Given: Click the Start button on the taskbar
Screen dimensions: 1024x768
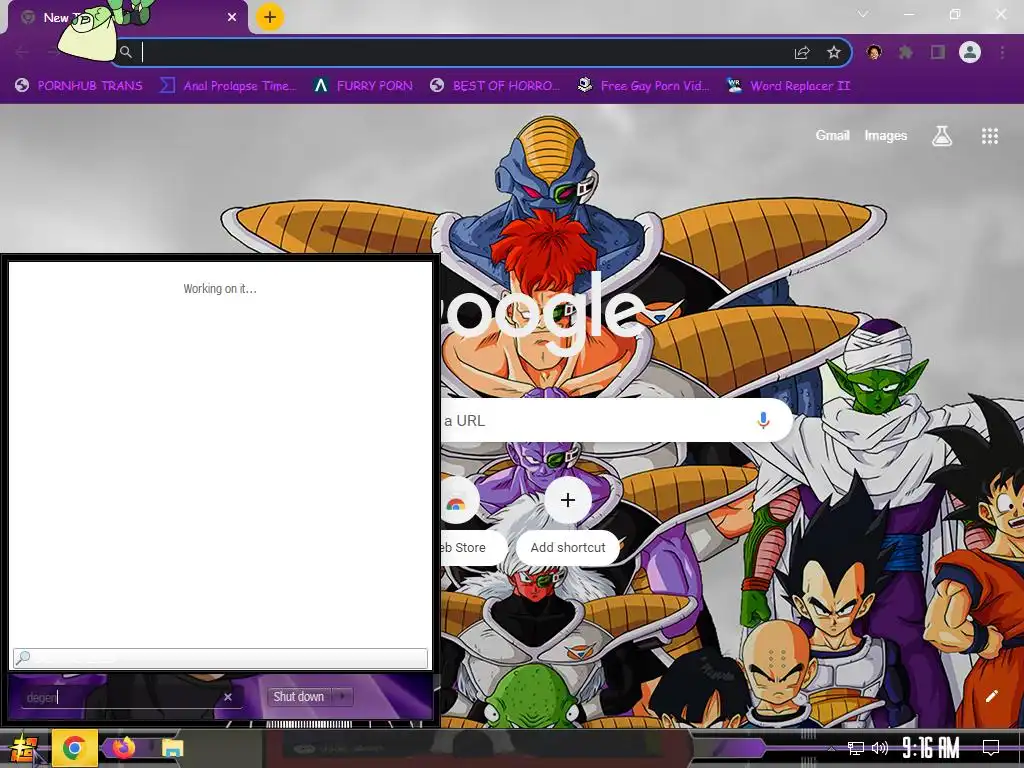Looking at the screenshot, I should (24, 748).
